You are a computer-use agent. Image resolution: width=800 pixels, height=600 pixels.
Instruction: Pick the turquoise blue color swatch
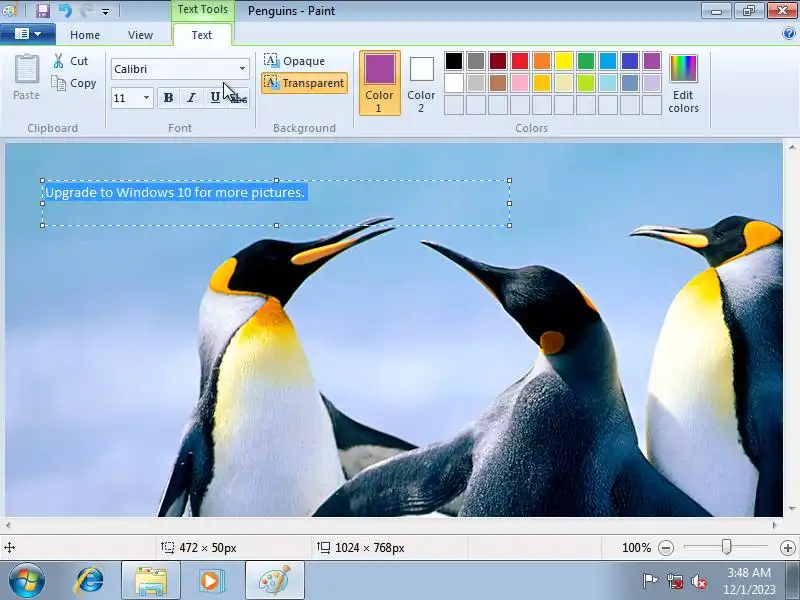tap(608, 61)
